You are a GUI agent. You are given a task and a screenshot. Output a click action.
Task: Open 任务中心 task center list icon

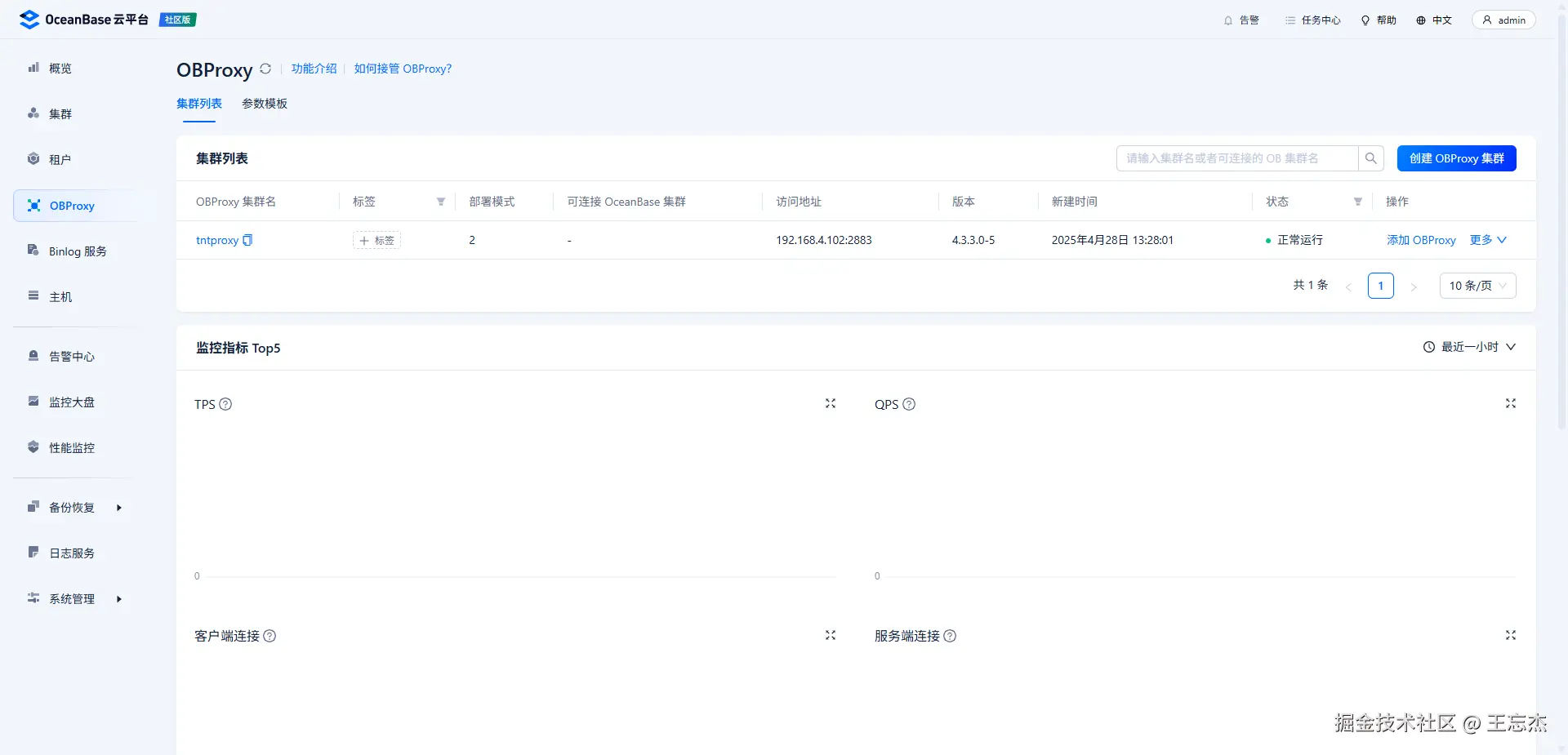1290,20
